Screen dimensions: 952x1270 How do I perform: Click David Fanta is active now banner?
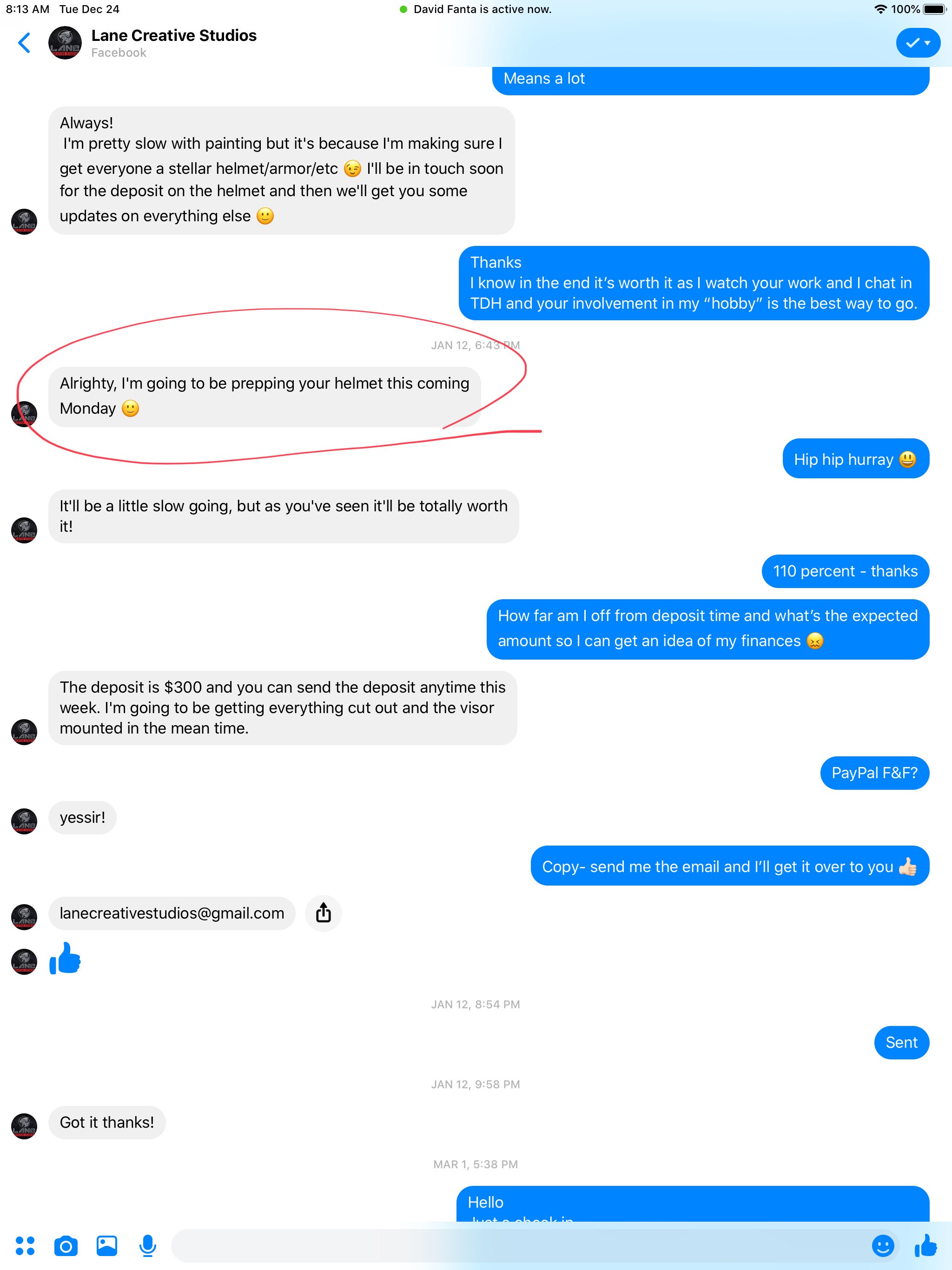[x=476, y=9]
